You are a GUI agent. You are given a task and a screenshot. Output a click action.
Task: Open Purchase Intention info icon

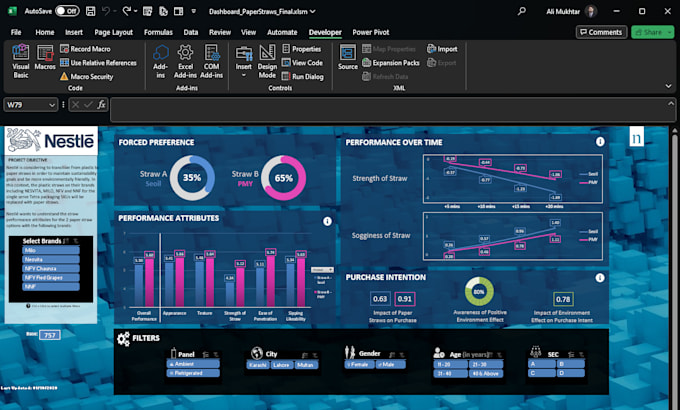coord(600,278)
